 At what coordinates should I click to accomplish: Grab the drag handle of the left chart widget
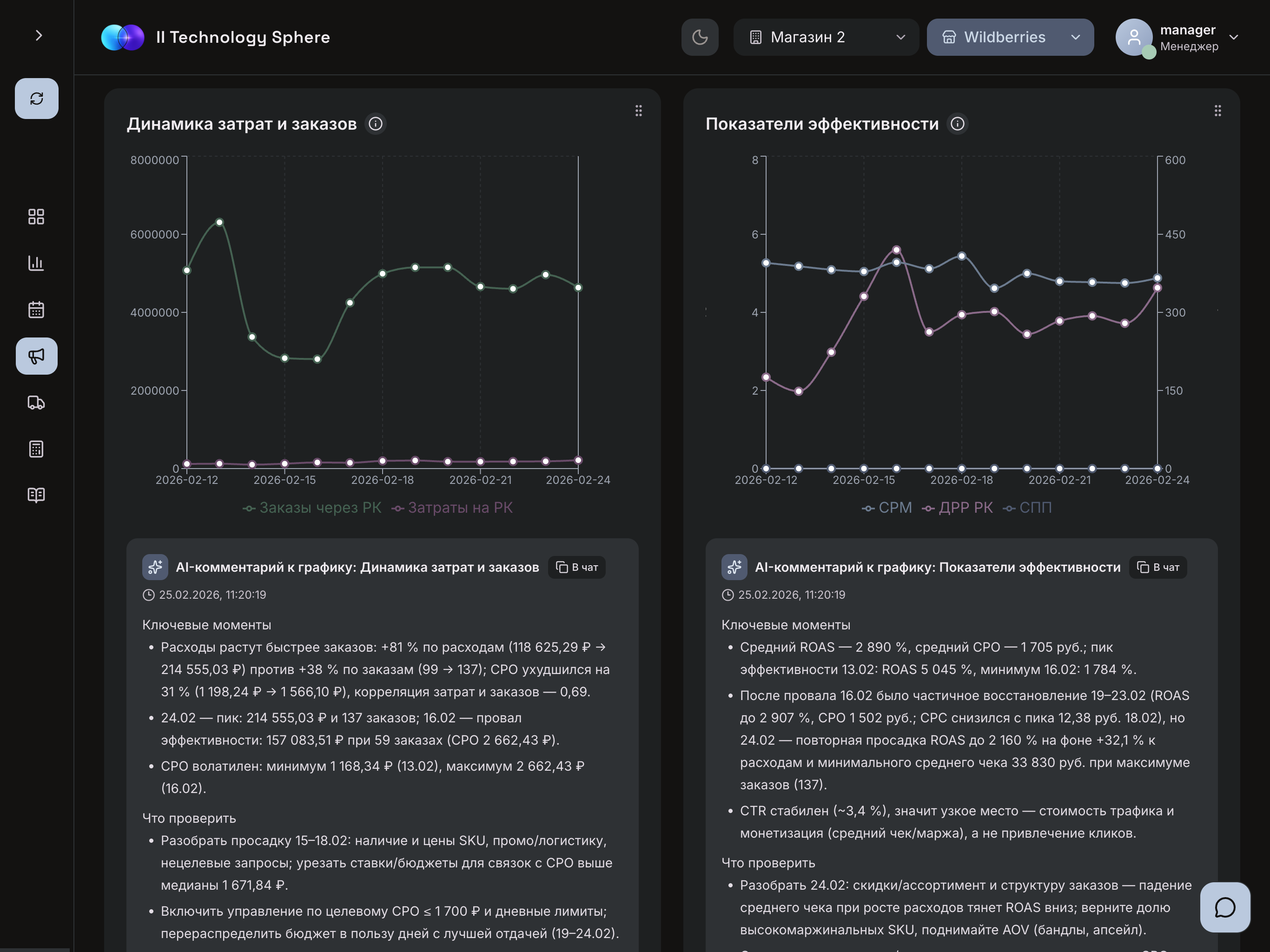(638, 110)
